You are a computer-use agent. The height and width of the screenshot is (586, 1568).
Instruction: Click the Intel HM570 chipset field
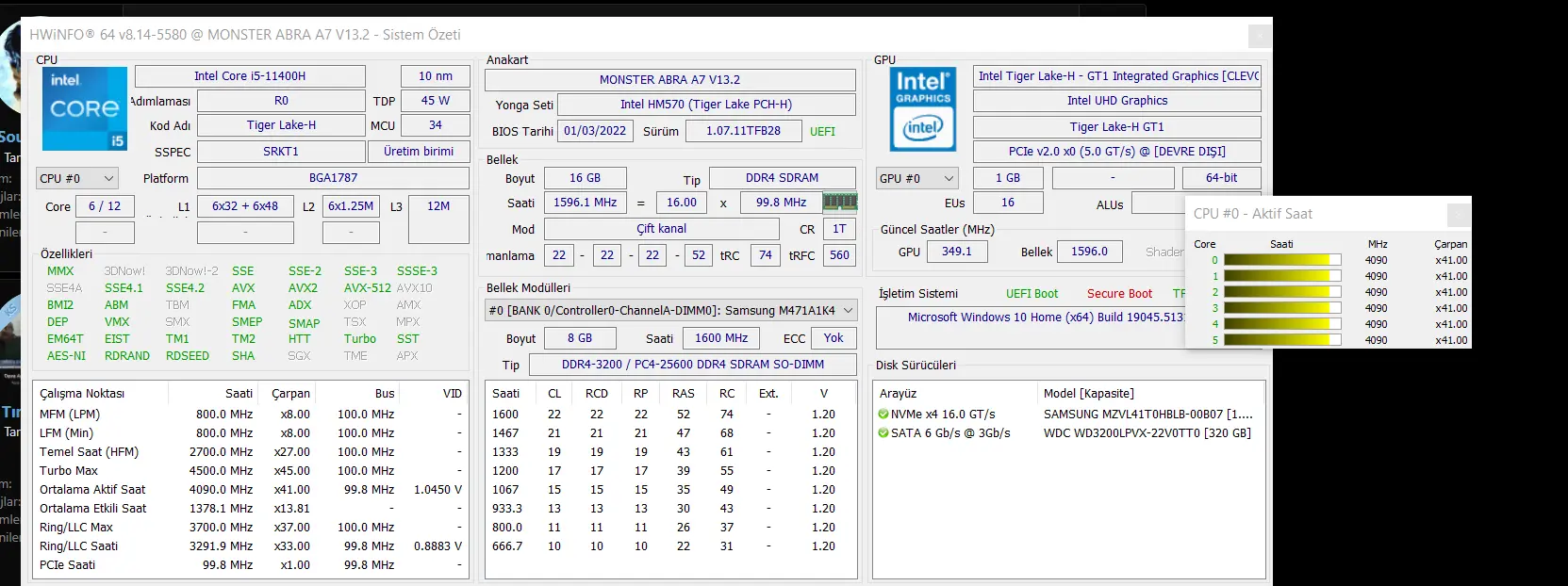pyautogui.click(x=706, y=105)
